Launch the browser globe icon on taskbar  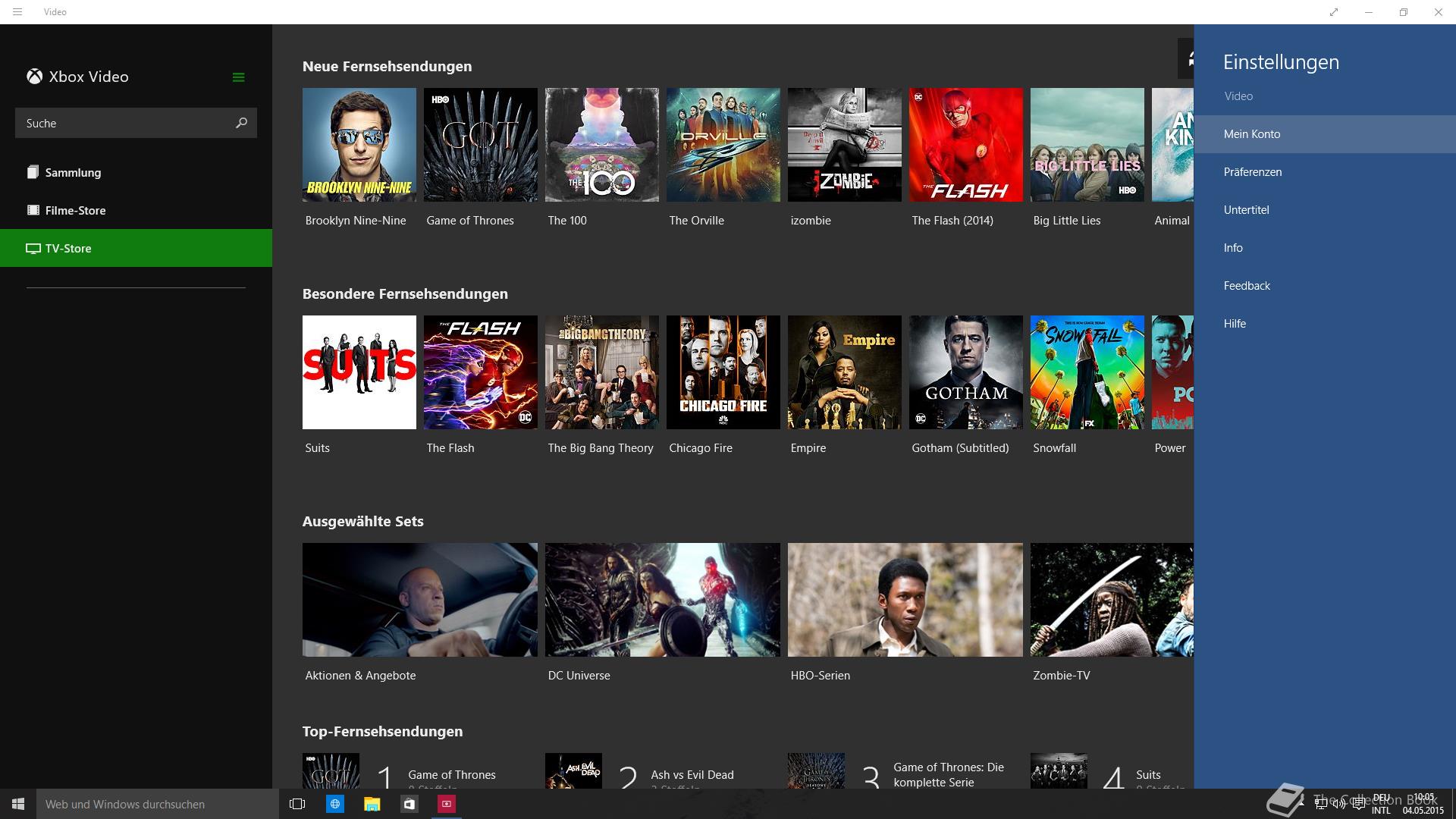[x=334, y=804]
